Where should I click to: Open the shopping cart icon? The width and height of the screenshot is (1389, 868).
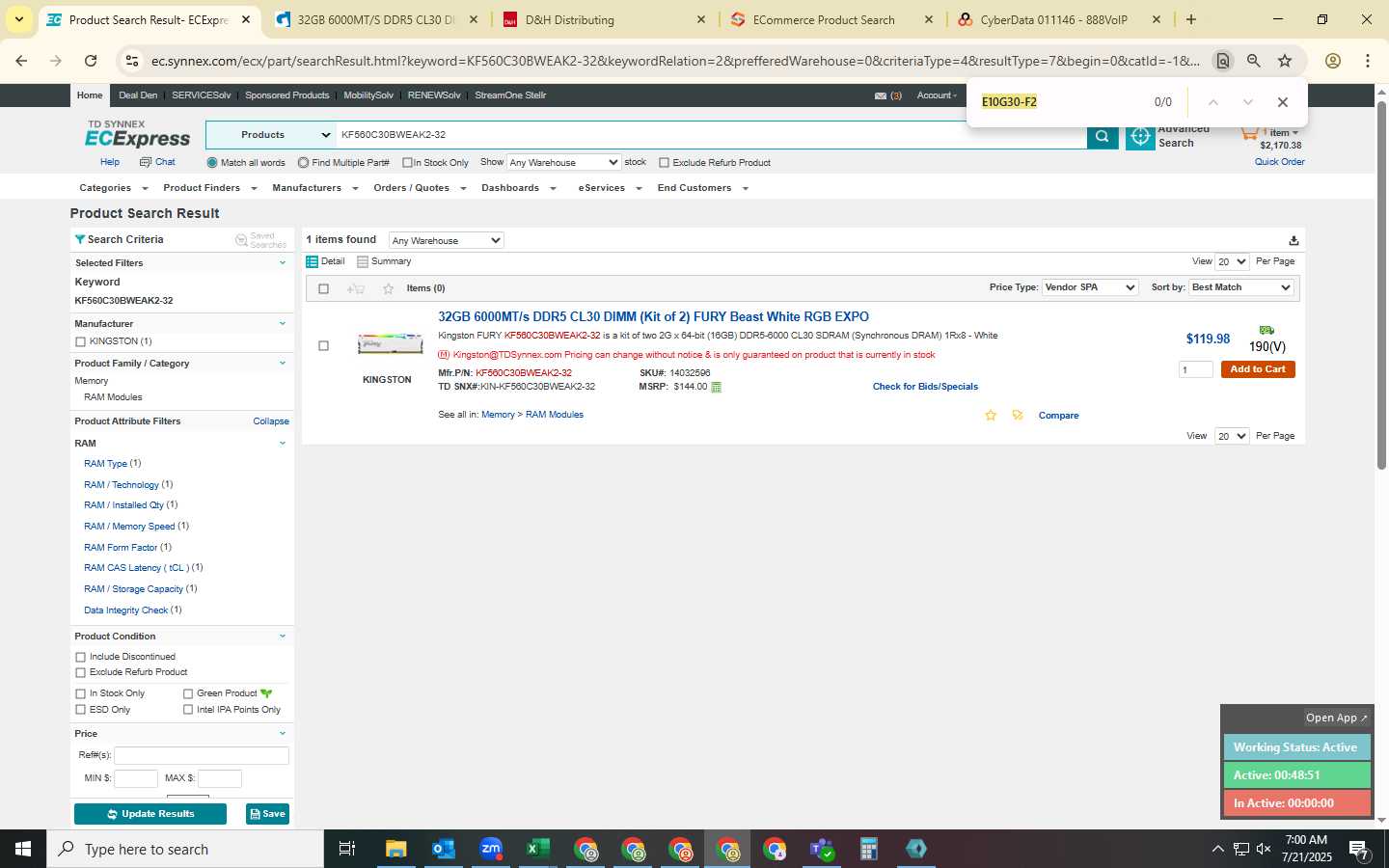pyautogui.click(x=1249, y=133)
